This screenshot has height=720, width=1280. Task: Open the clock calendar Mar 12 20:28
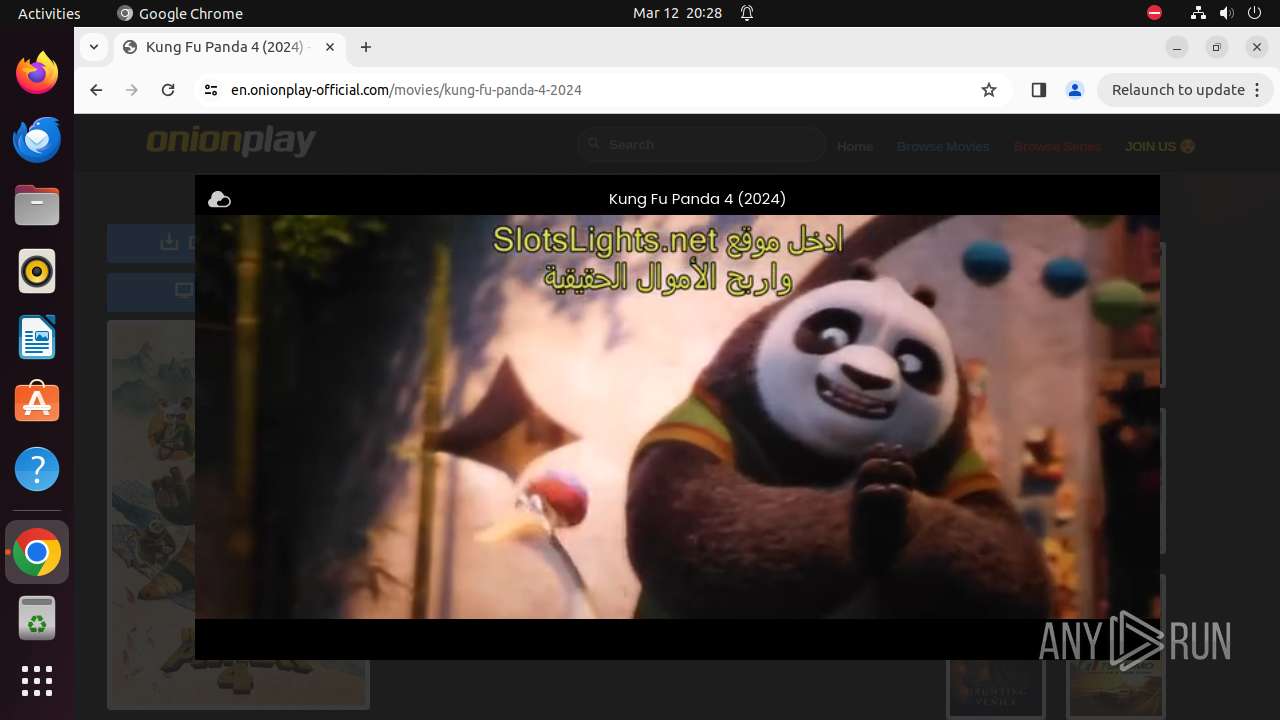tap(677, 13)
